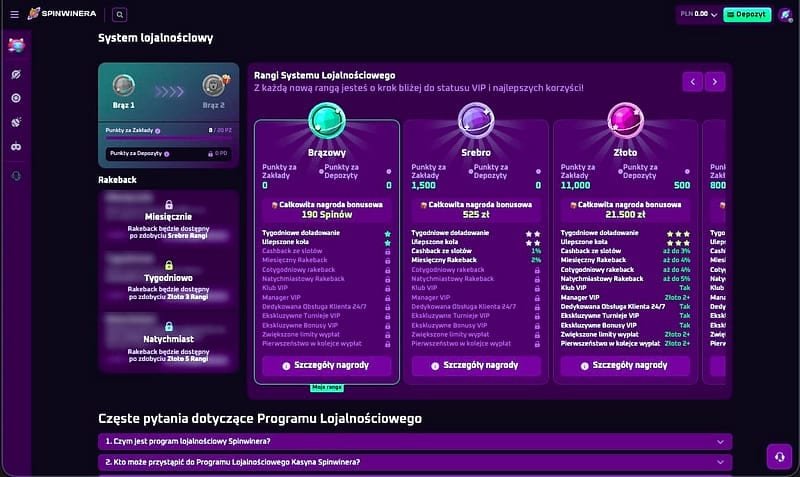Click Srebro Punkty za Zakłady 1,500
The image size is (800, 477).
pos(423,186)
